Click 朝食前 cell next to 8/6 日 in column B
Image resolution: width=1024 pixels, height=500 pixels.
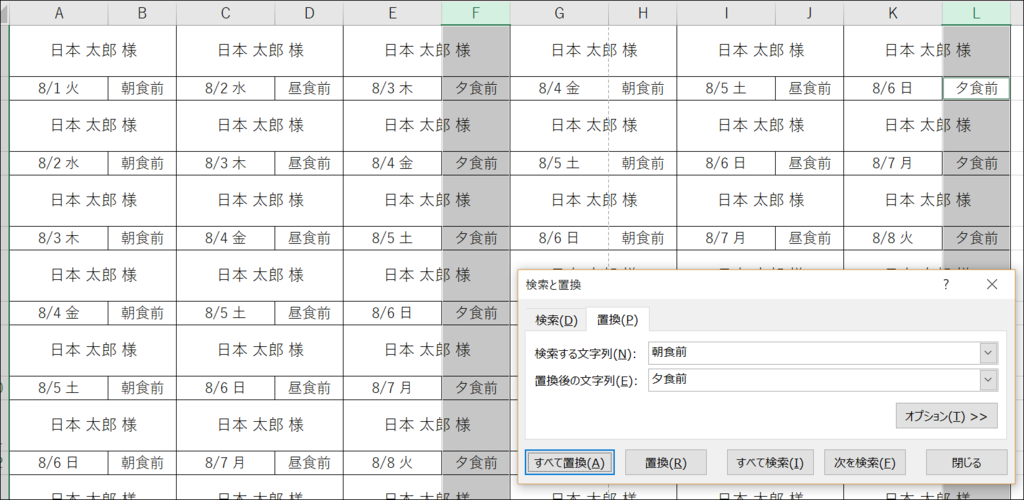point(142,463)
